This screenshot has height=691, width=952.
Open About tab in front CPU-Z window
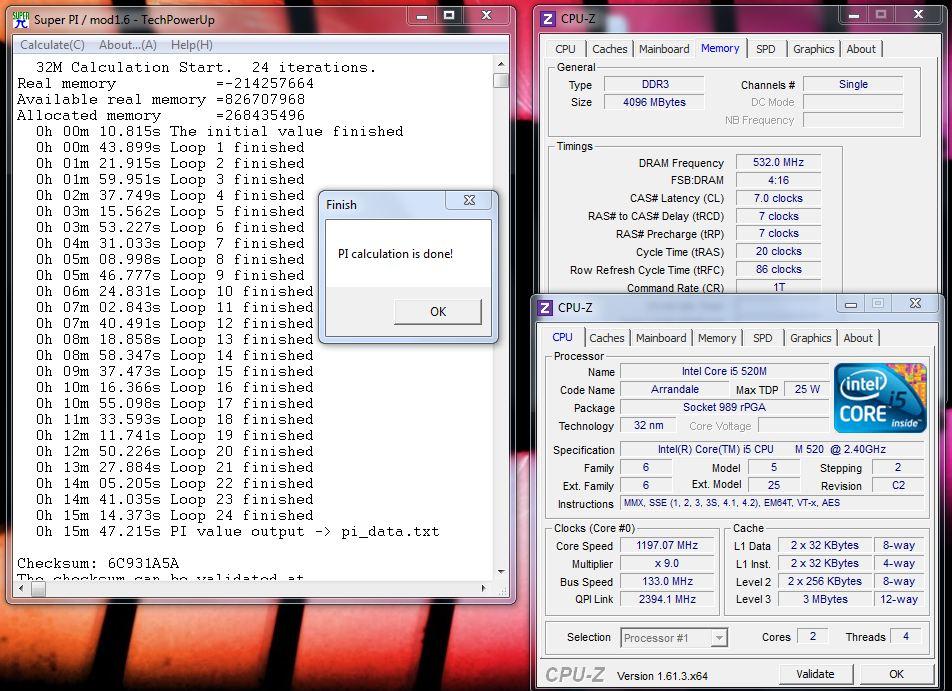click(x=858, y=338)
